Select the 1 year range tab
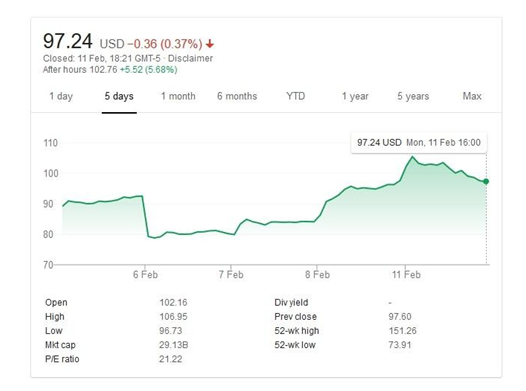The width and height of the screenshot is (526, 391). [x=355, y=96]
